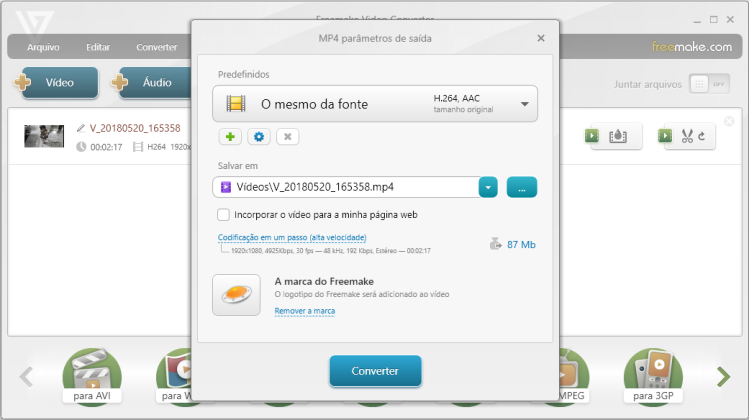Delete preset with gray X icon
This screenshot has width=749, height=420.
point(288,137)
